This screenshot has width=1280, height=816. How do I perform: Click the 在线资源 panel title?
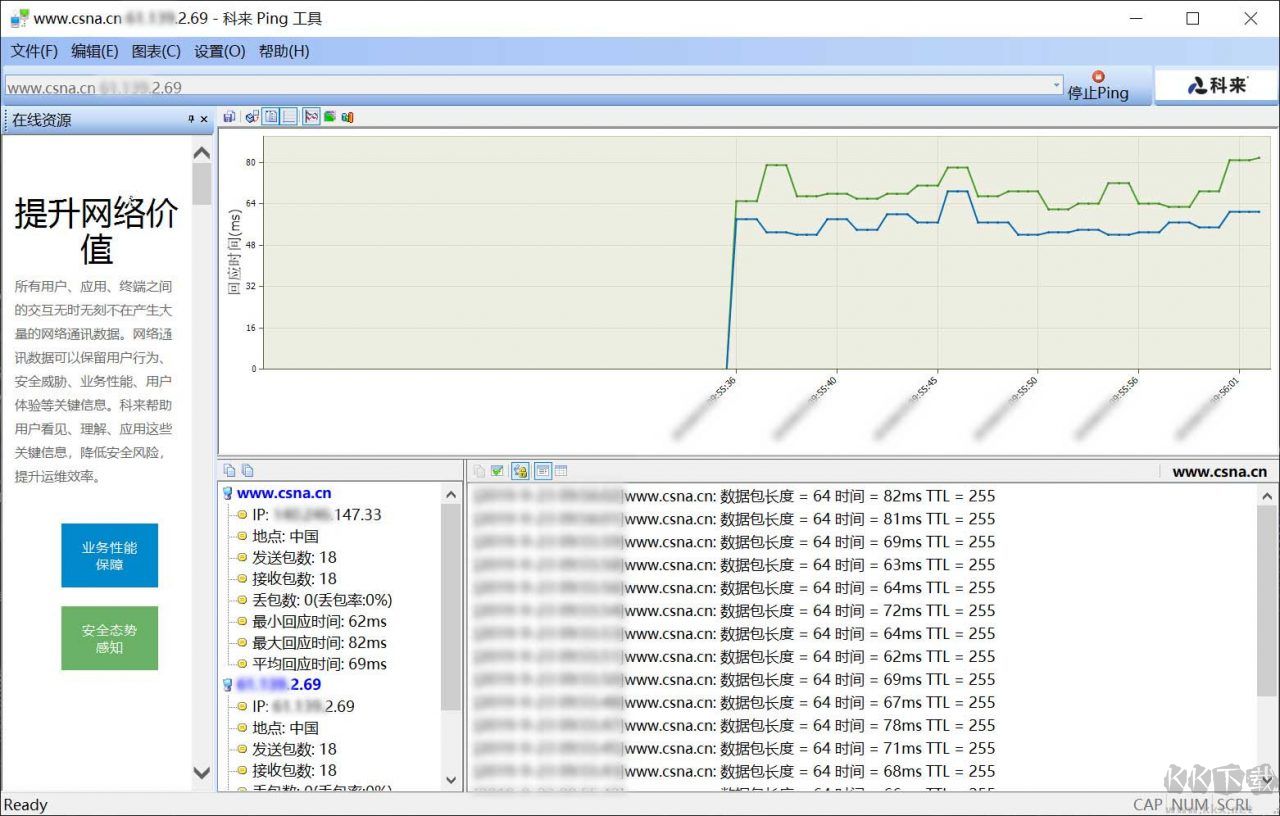[42, 120]
